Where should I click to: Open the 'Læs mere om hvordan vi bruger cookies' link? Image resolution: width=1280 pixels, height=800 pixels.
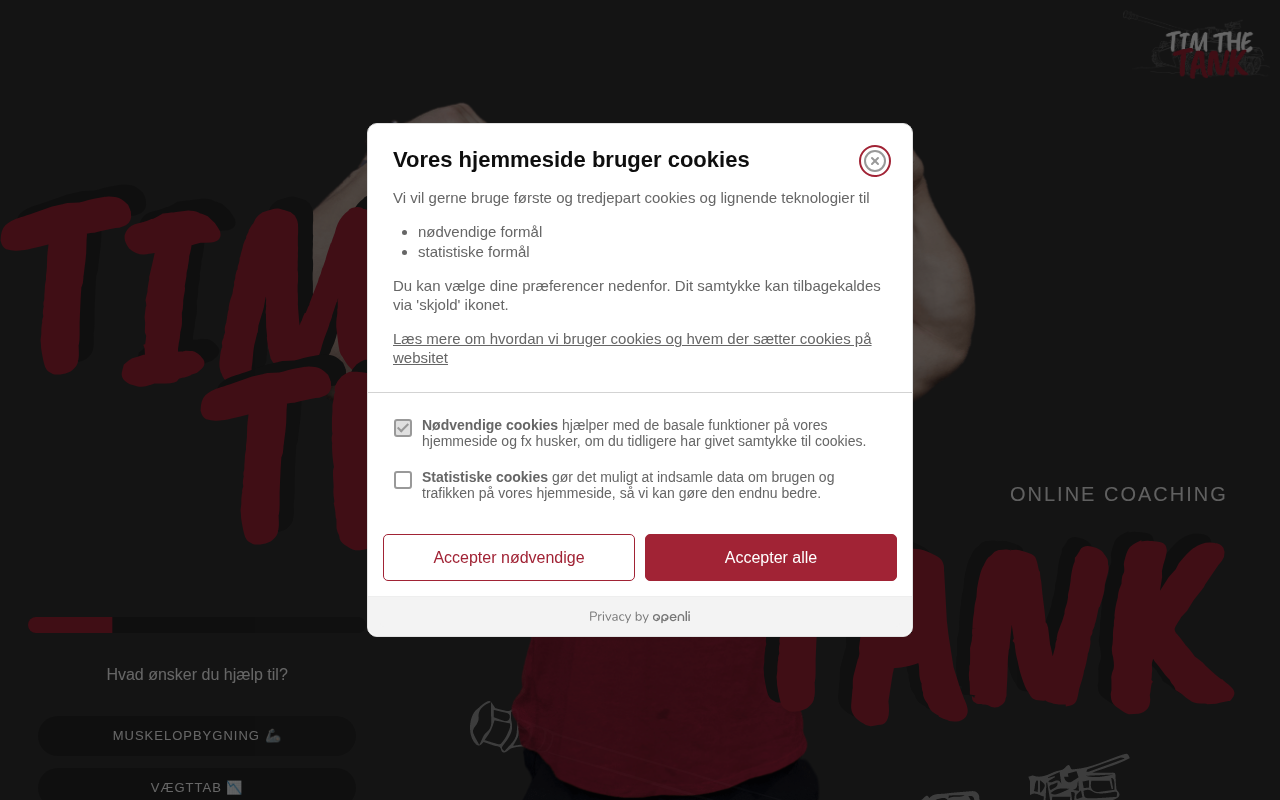pos(632,348)
